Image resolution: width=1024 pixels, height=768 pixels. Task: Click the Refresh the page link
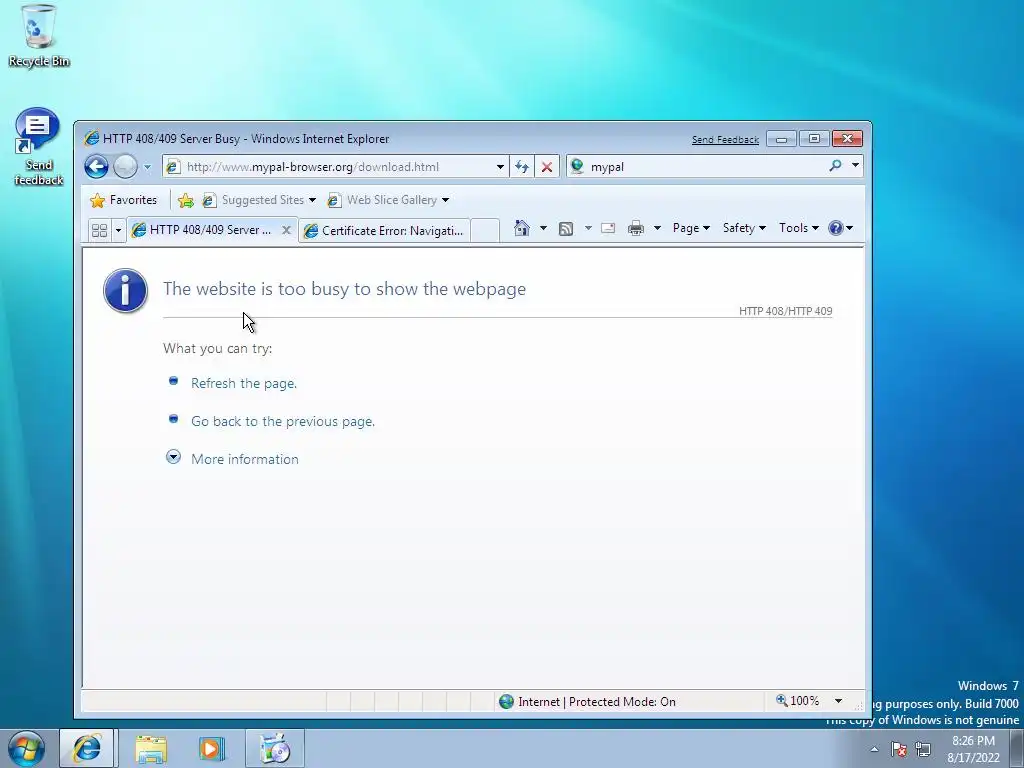tap(244, 383)
